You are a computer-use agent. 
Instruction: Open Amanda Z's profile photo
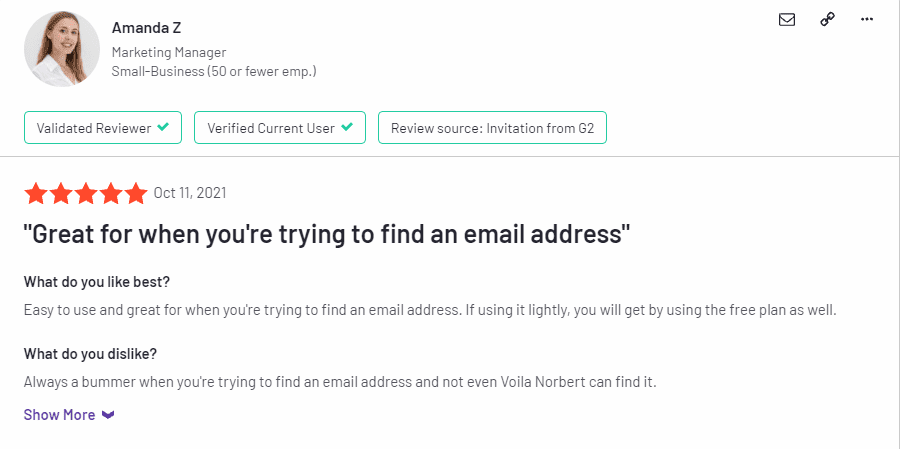(x=61, y=49)
